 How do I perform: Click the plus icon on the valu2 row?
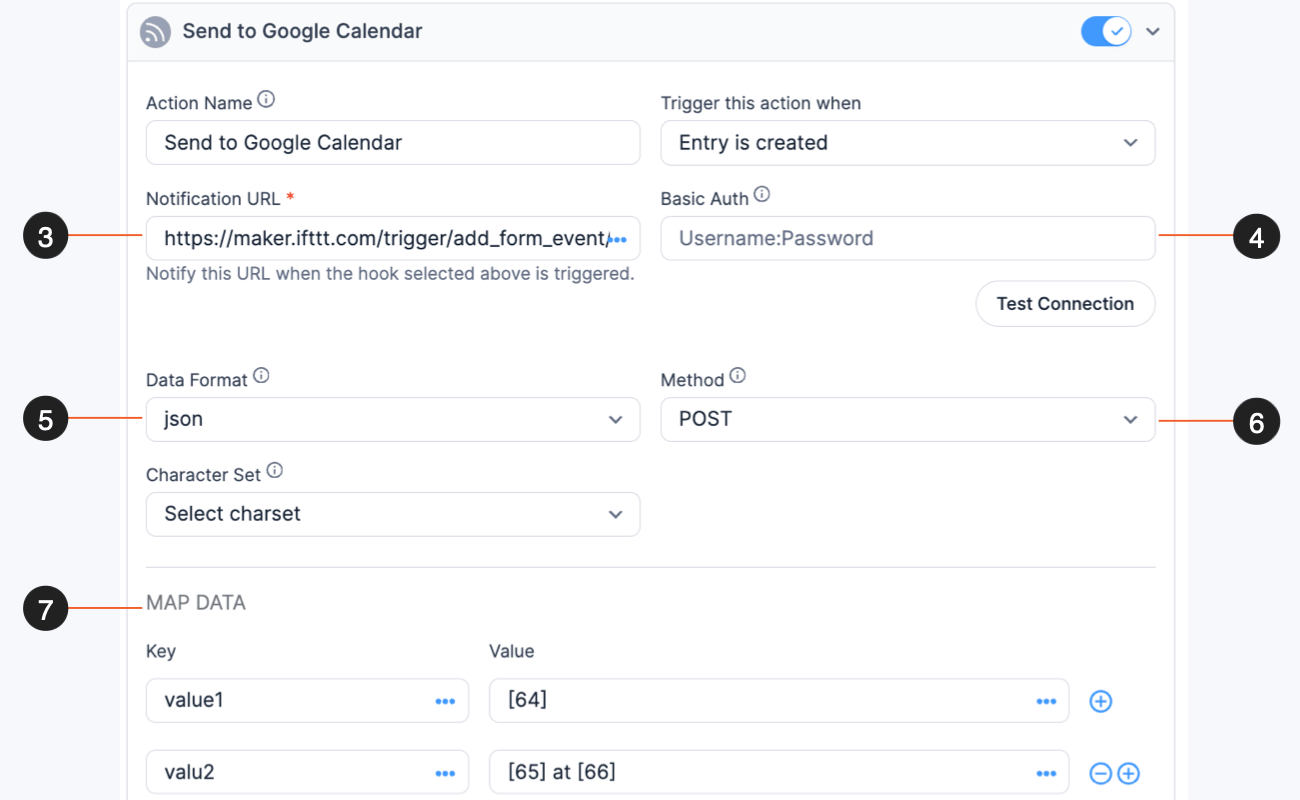[x=1128, y=773]
